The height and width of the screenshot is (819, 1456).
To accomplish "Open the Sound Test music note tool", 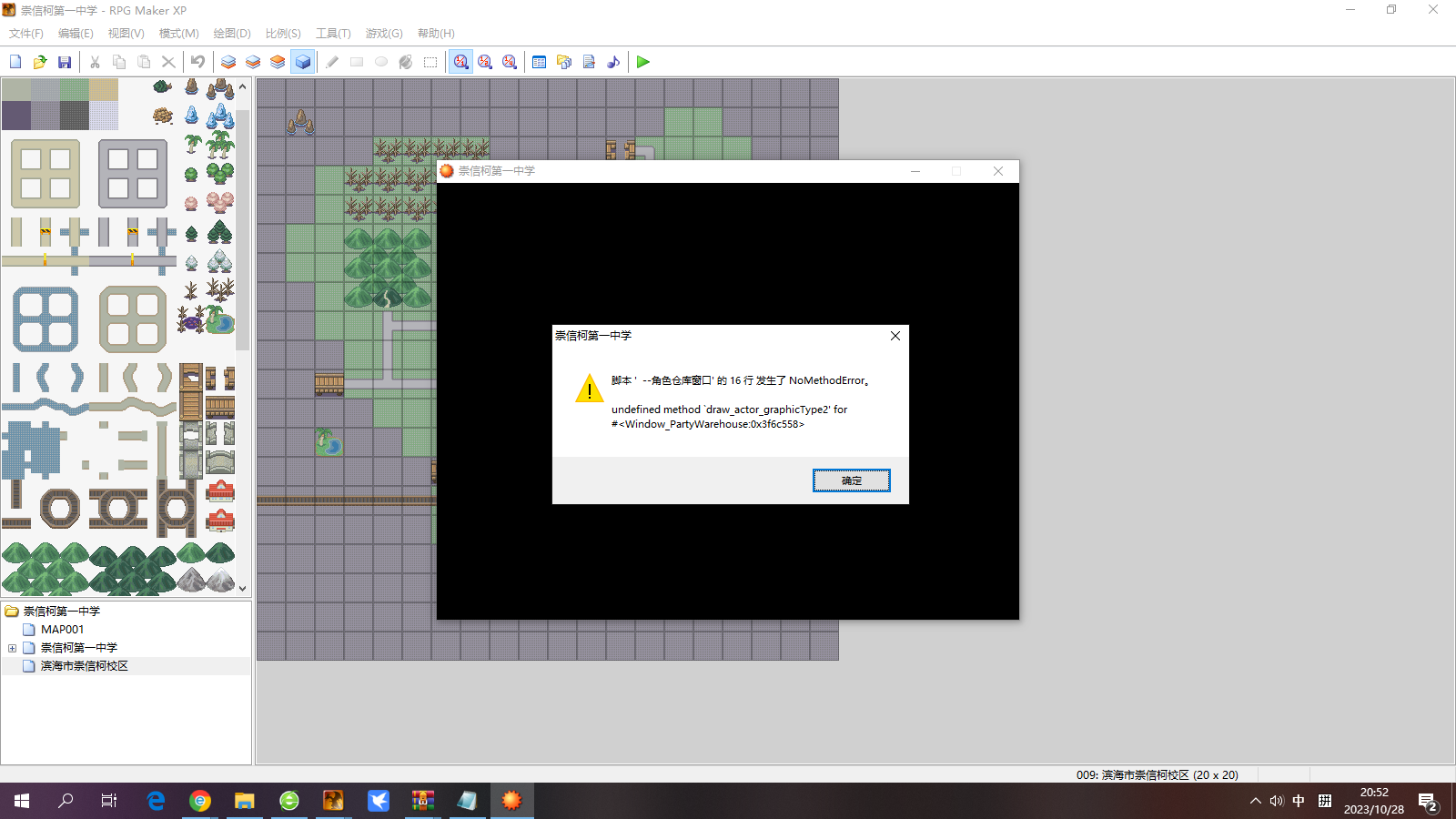I will tap(613, 62).
